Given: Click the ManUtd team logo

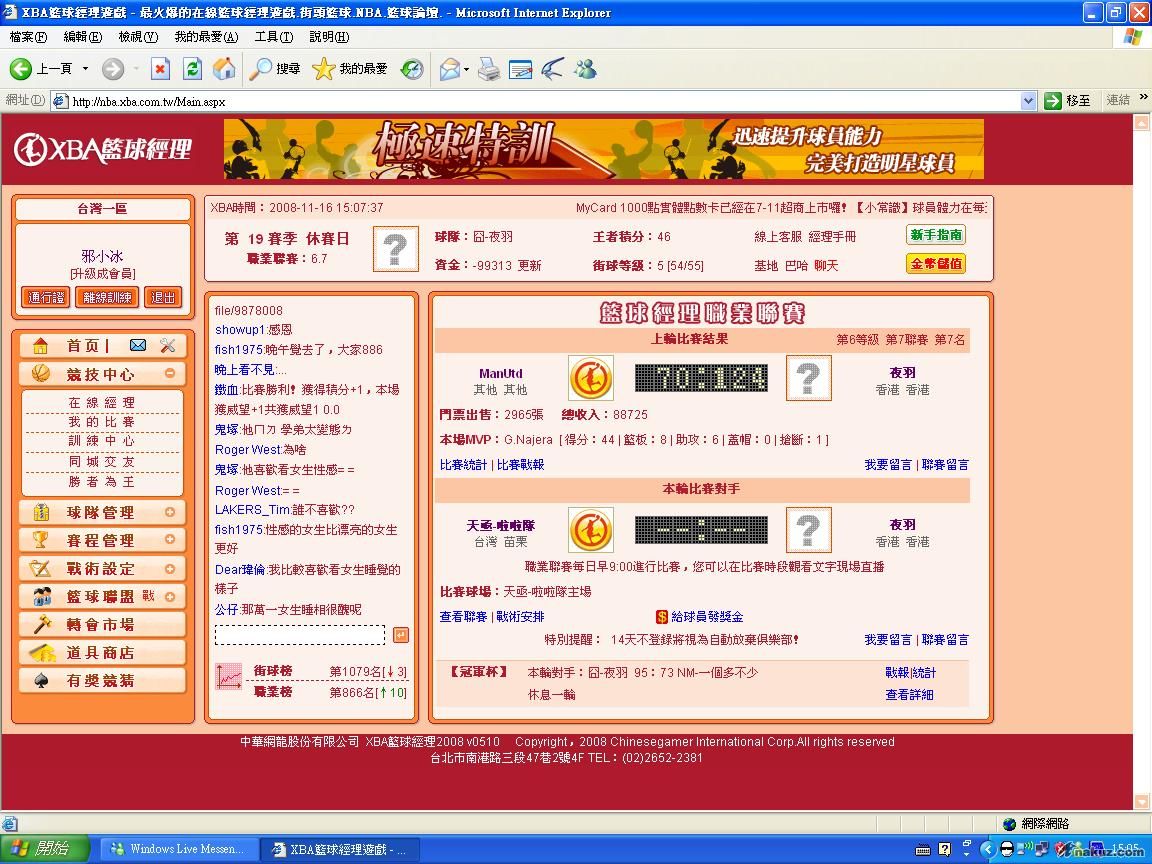Looking at the screenshot, I should (590, 378).
